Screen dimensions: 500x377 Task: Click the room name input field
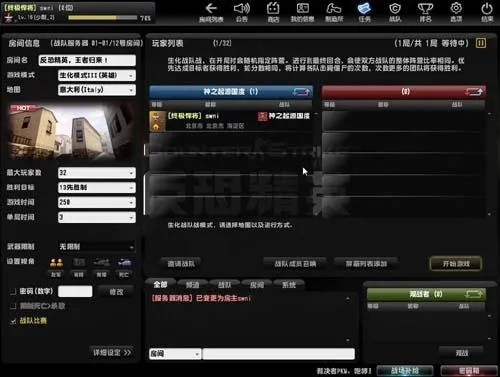pos(87,60)
